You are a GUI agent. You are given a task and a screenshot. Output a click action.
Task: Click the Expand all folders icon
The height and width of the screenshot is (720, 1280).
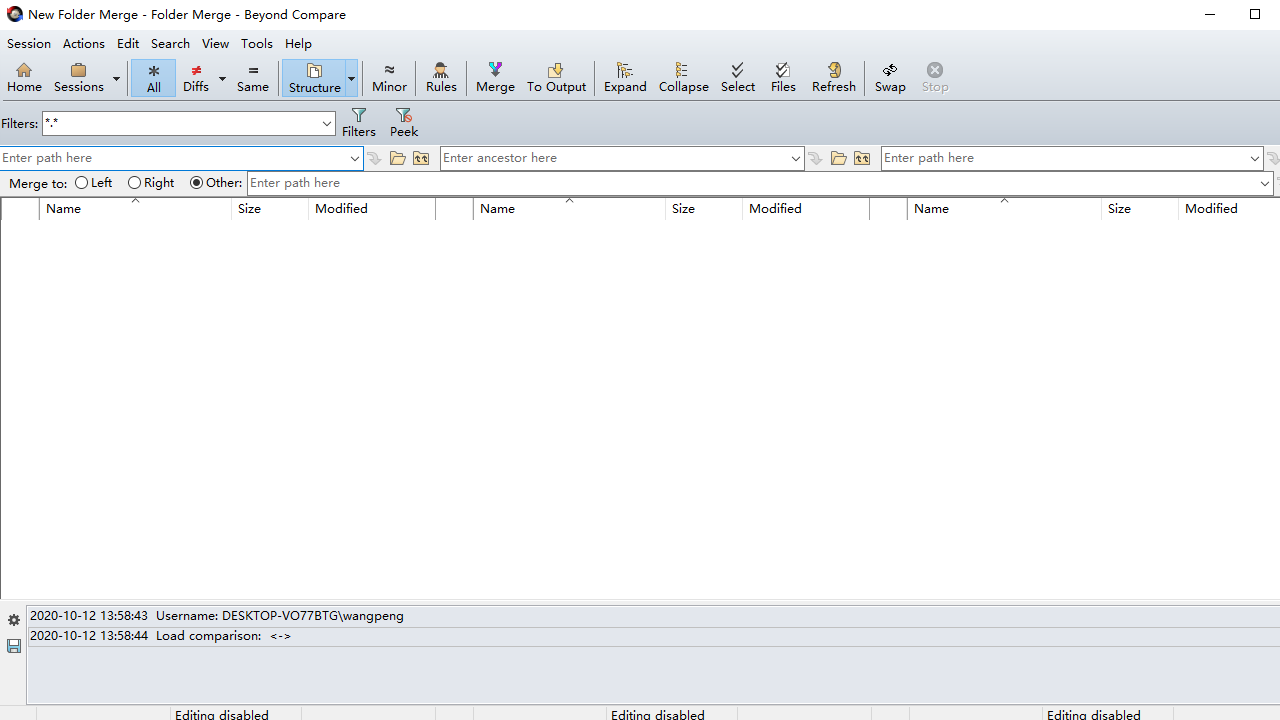[625, 77]
